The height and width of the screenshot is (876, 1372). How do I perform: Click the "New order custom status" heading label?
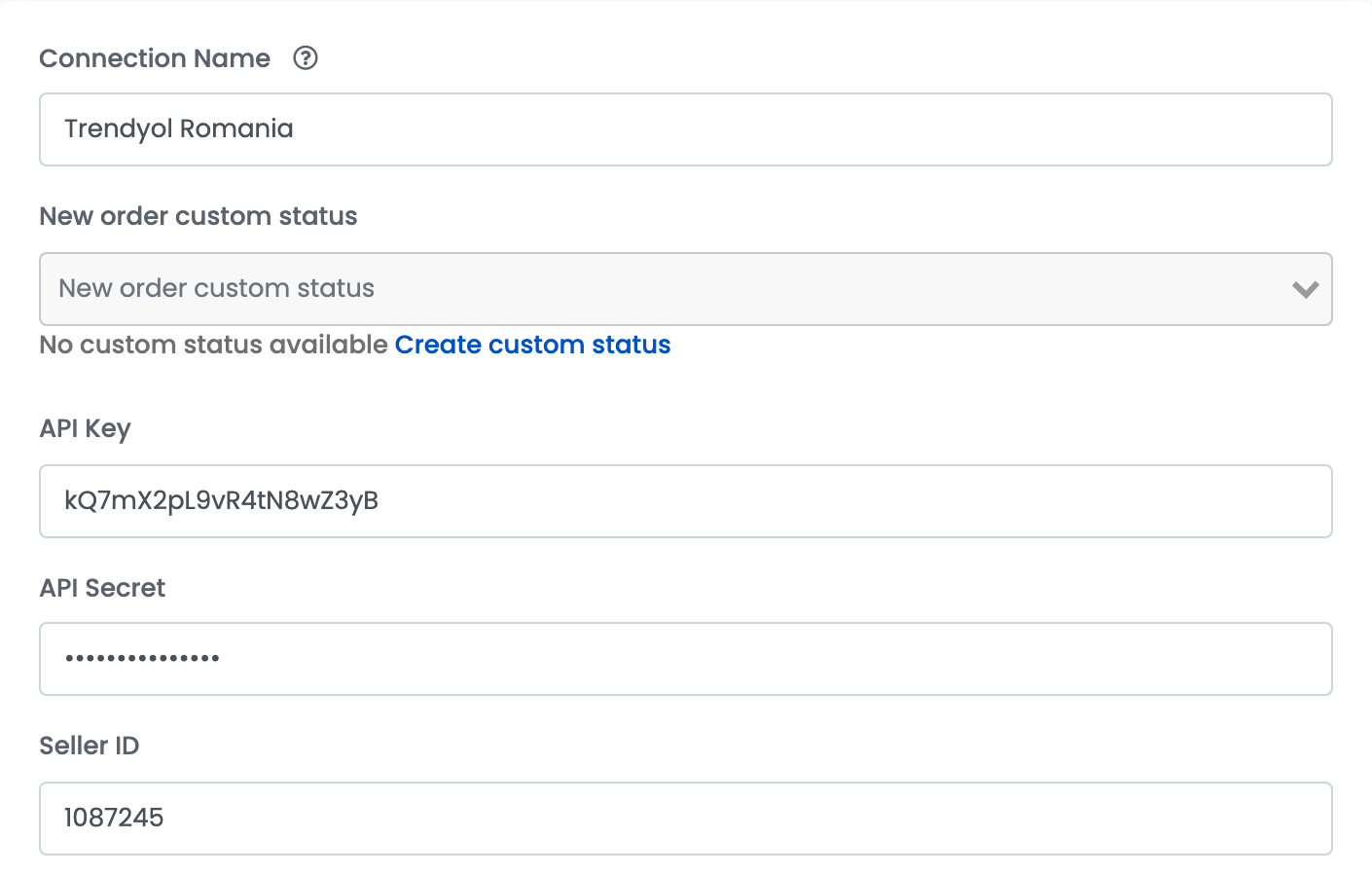(x=199, y=216)
